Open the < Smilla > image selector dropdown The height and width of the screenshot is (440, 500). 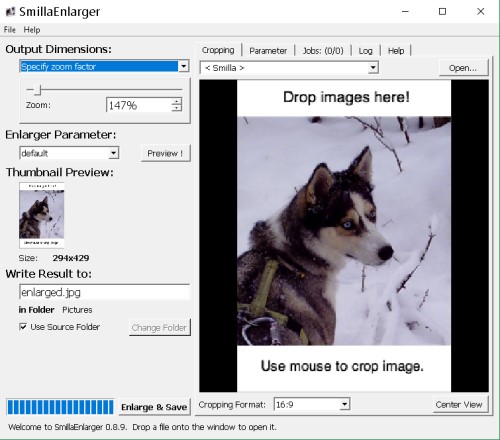click(x=373, y=68)
